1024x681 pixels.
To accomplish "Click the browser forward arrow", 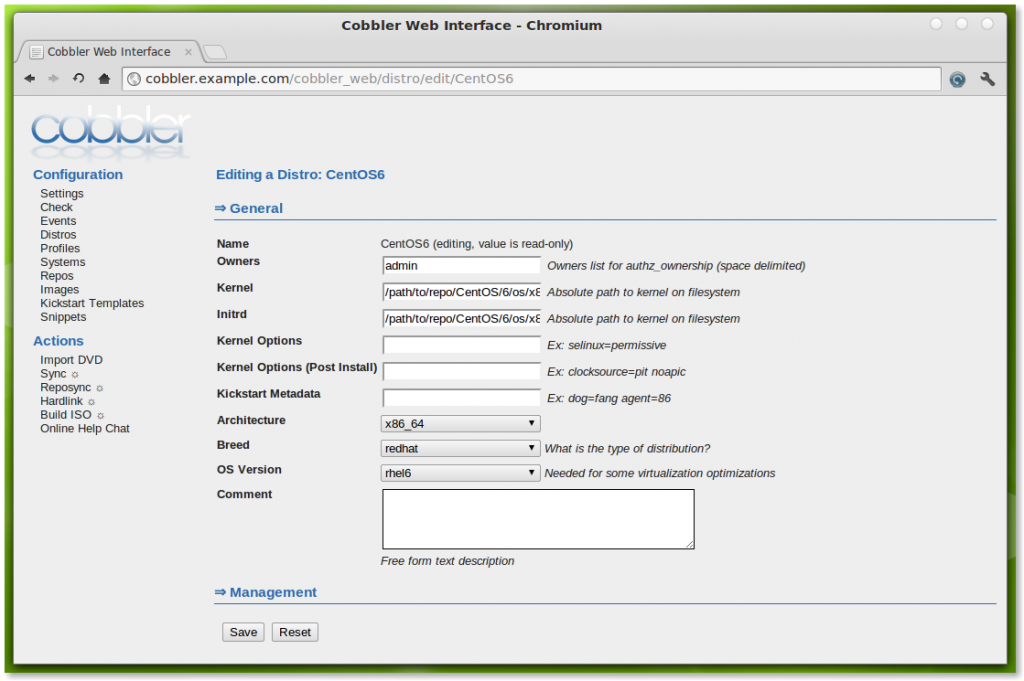I will pyautogui.click(x=54, y=79).
